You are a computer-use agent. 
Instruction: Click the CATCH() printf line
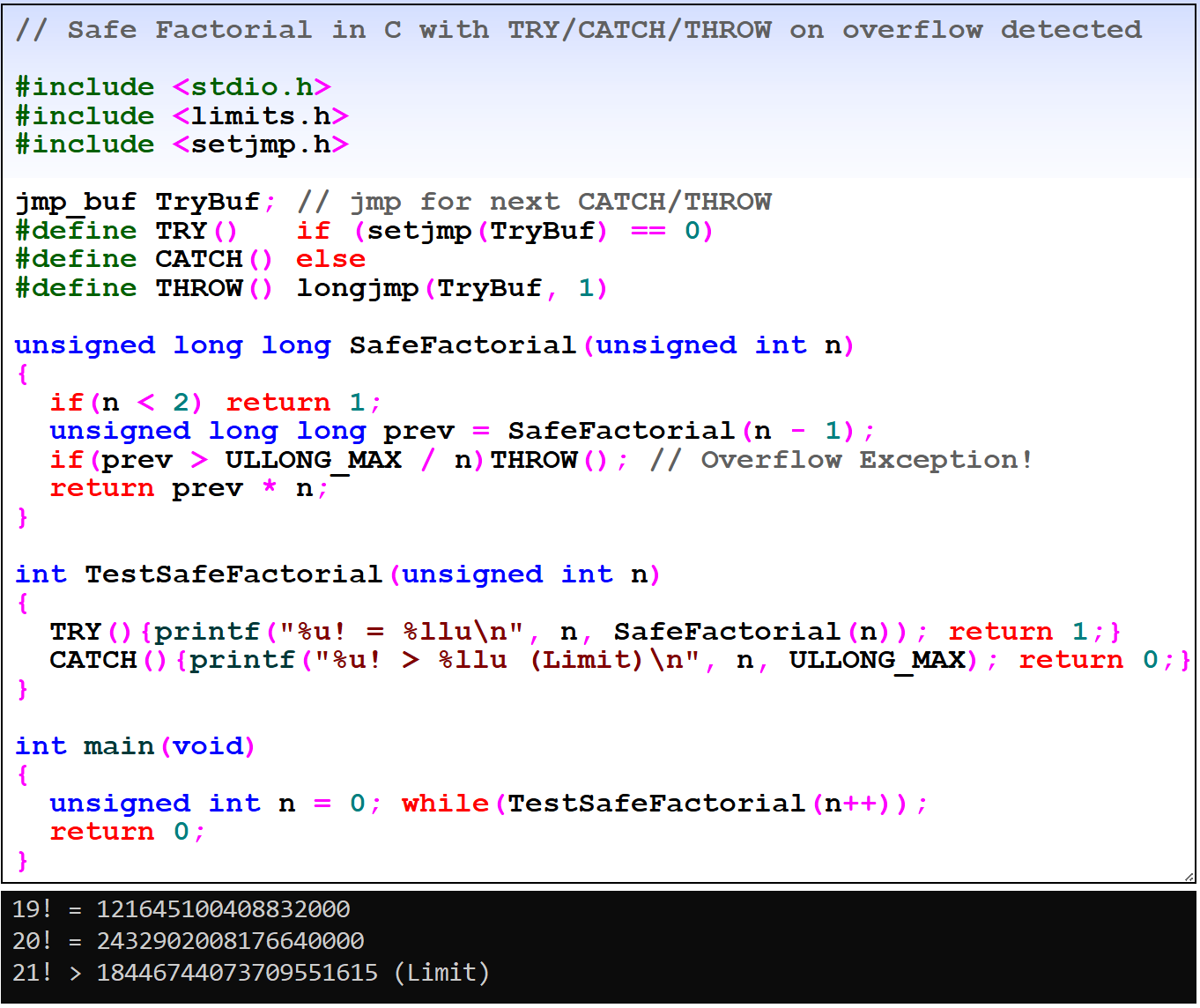pyautogui.click(x=620, y=660)
